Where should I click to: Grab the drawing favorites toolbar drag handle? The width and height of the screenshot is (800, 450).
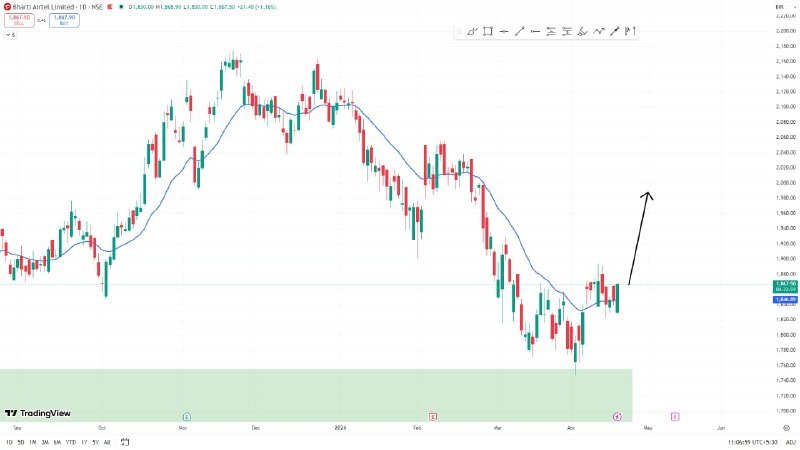click(459, 32)
